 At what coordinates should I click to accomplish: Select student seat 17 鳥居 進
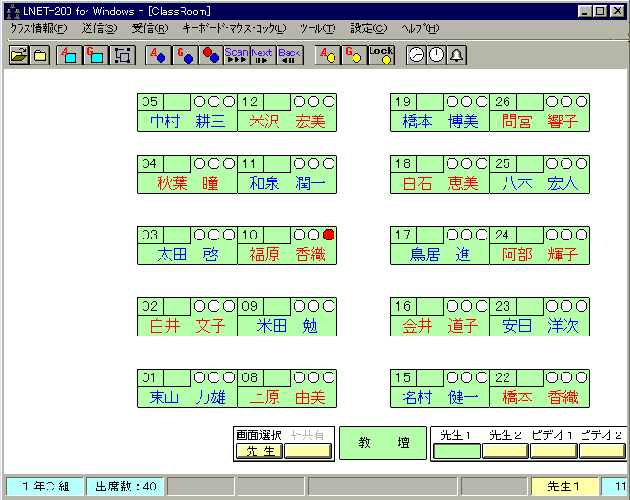pos(440,254)
